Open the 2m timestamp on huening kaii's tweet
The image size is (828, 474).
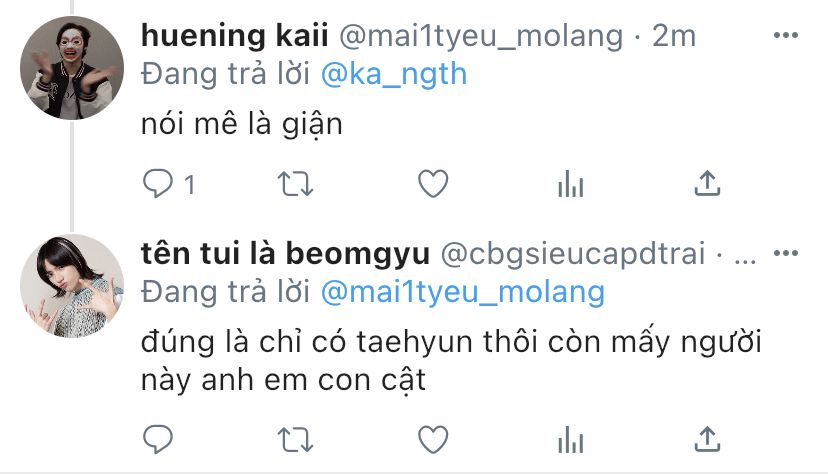[673, 37]
